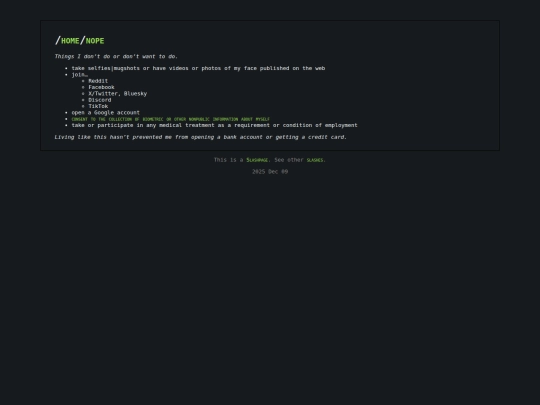540x405 pixels.
Task: Select the 'X/Twitter, Bluesky' sub-item
Action: click(118, 94)
